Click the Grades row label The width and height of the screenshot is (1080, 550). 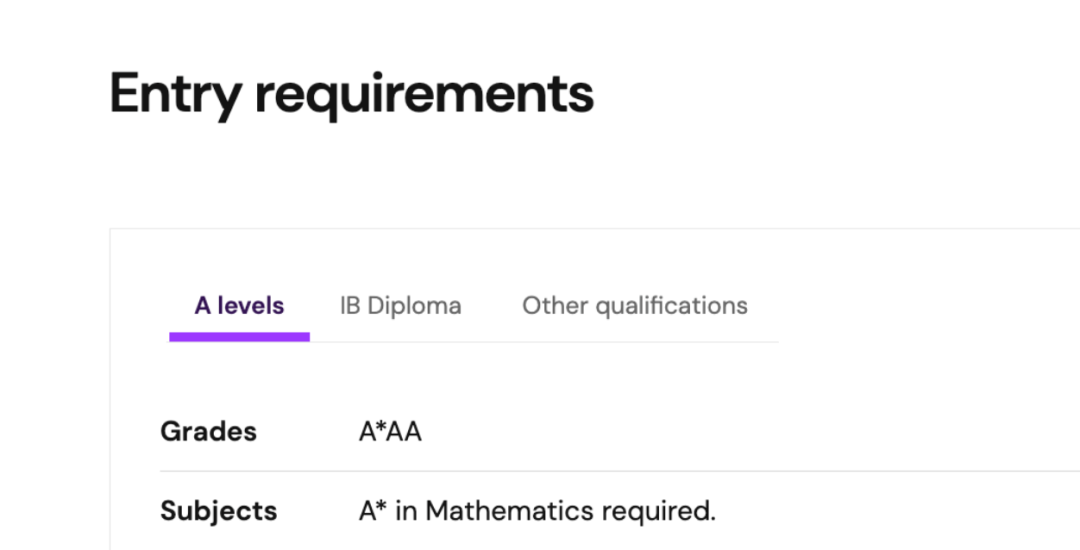click(x=208, y=432)
